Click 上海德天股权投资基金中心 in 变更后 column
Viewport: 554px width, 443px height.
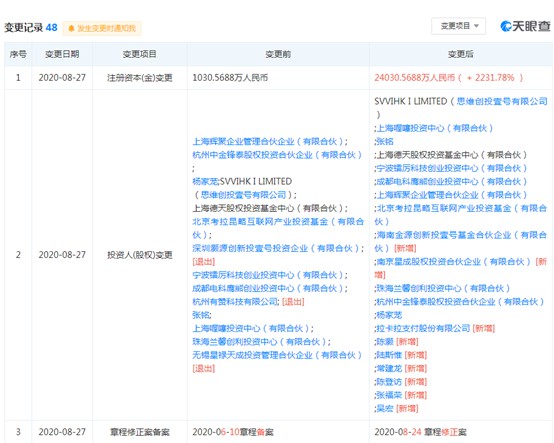tap(452, 155)
